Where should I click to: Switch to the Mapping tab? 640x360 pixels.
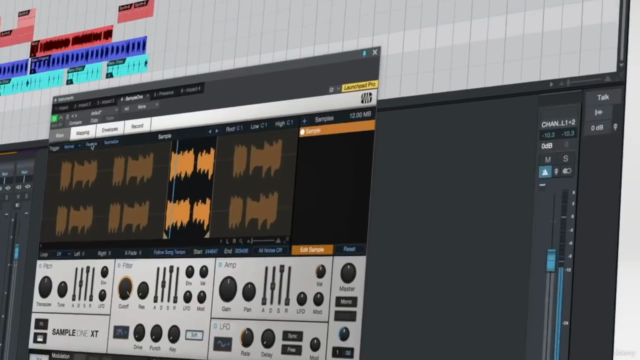[82, 133]
